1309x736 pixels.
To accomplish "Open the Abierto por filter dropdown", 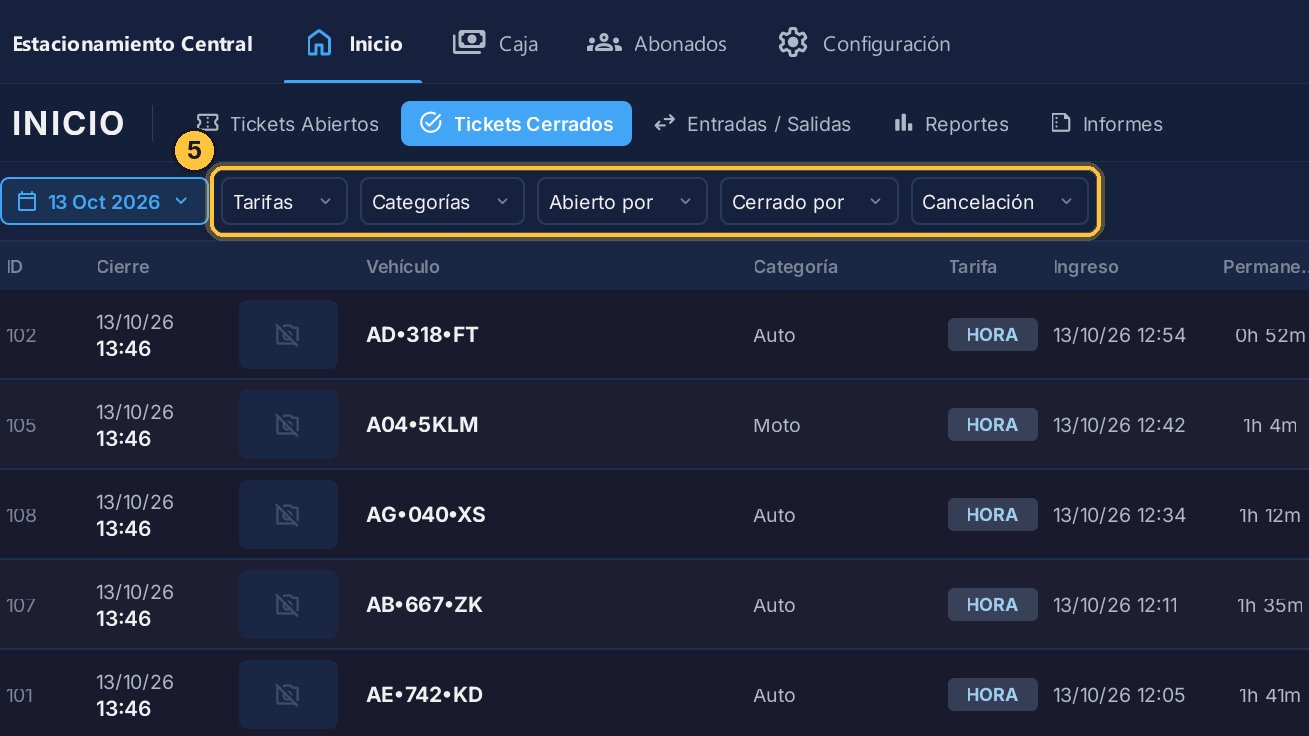I will pyautogui.click(x=622, y=202).
